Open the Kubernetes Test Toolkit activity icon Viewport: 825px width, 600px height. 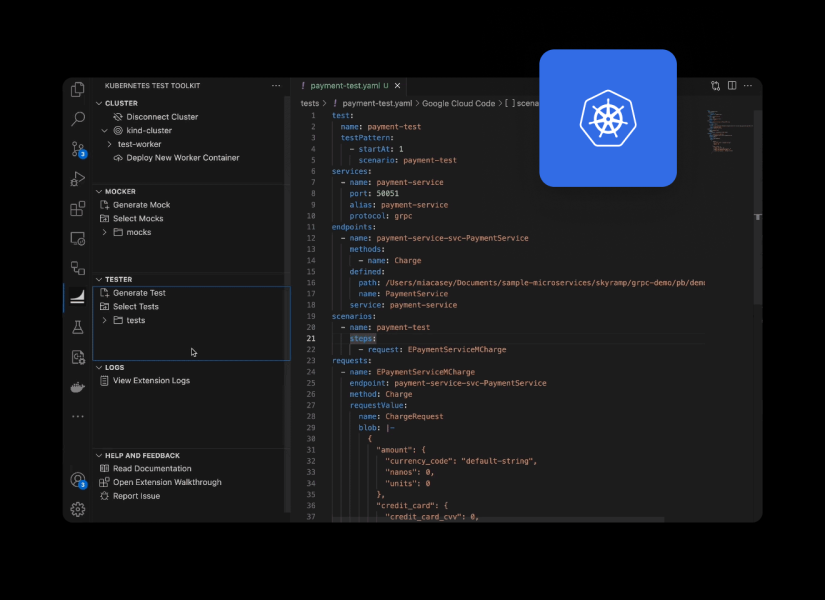tap(77, 297)
